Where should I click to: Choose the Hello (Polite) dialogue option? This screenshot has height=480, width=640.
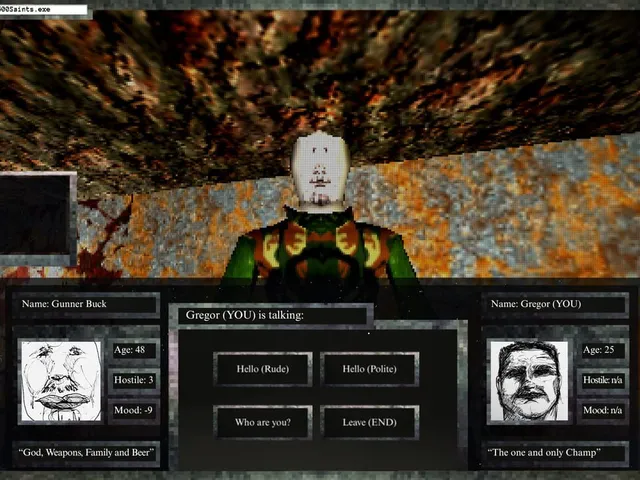point(369,369)
